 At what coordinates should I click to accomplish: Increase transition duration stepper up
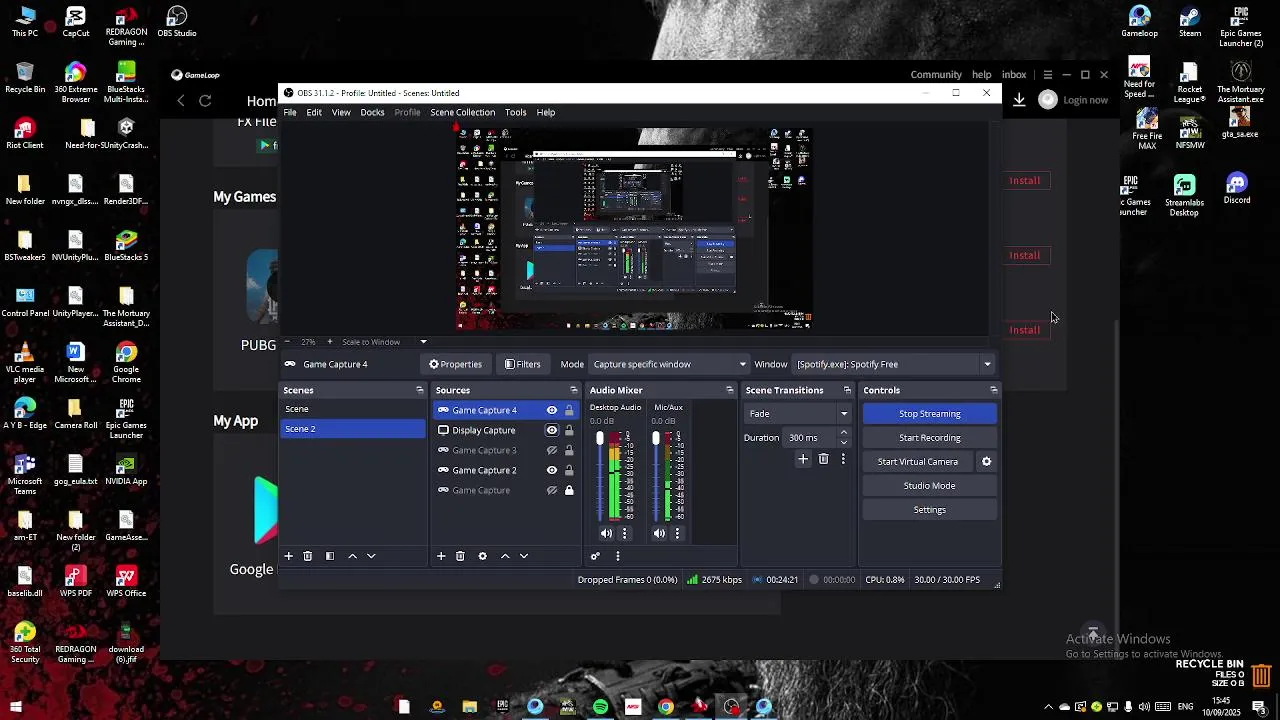[844, 433]
